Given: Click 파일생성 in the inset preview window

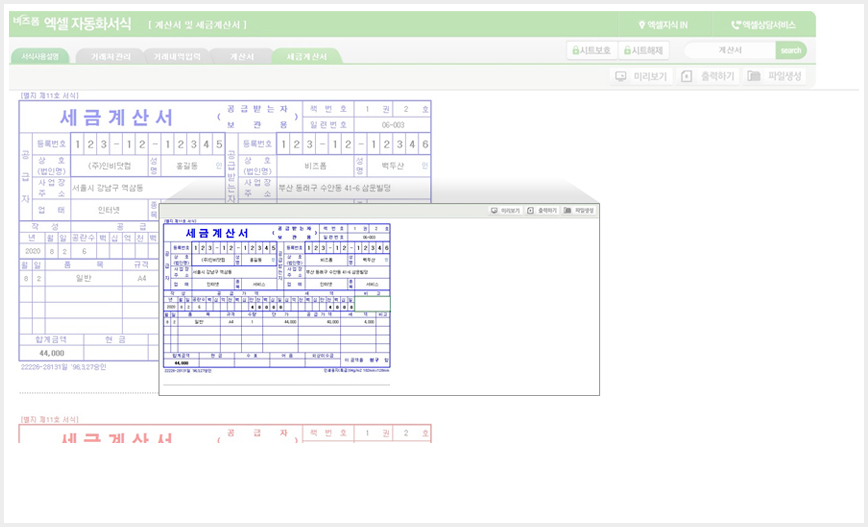Looking at the screenshot, I should (x=578, y=211).
